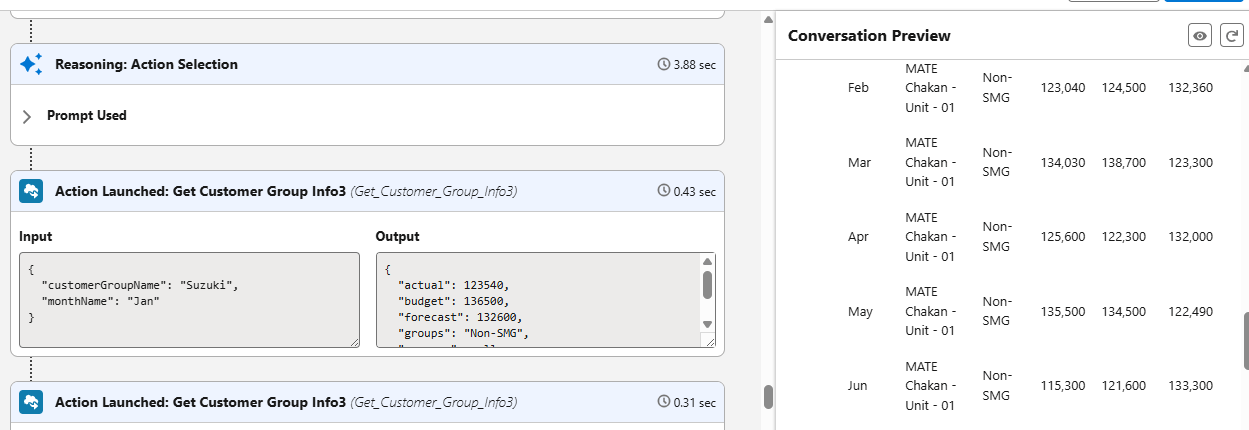This screenshot has width=1249, height=430.
Task: Select the Jun row month cell
Action: tap(858, 386)
